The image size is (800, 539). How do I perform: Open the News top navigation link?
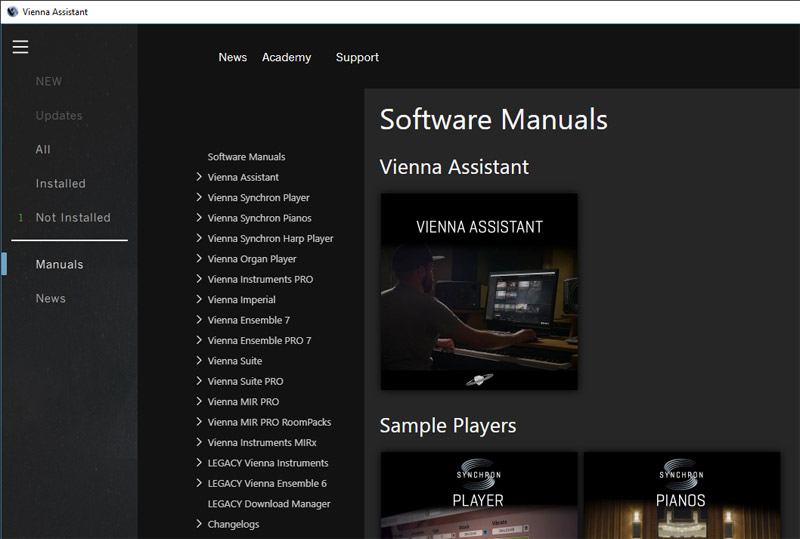point(232,58)
